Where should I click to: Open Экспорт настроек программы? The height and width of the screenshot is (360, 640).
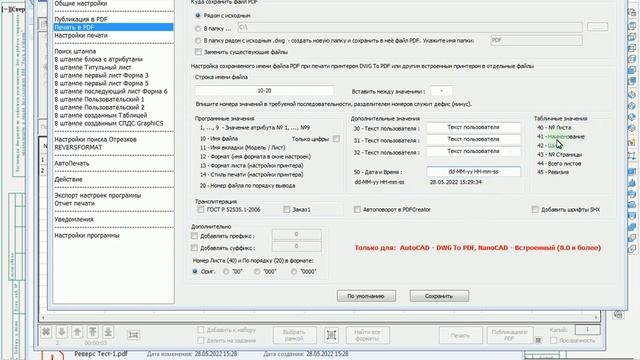(98, 195)
